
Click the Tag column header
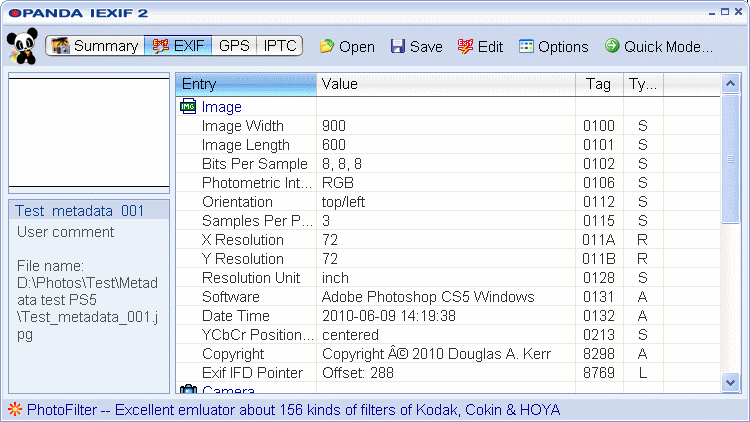599,84
